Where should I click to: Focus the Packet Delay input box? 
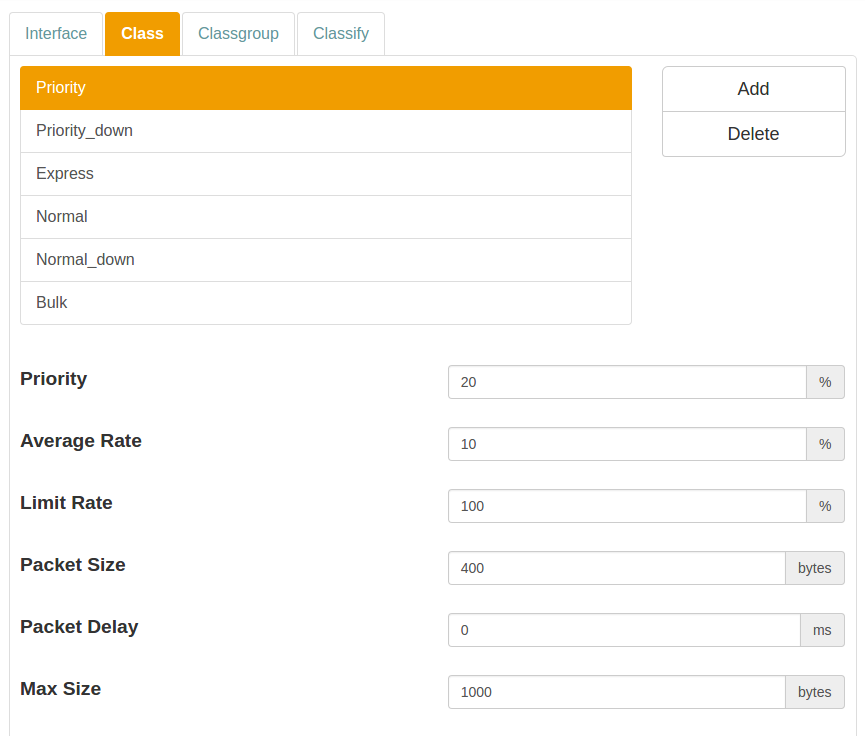click(624, 630)
